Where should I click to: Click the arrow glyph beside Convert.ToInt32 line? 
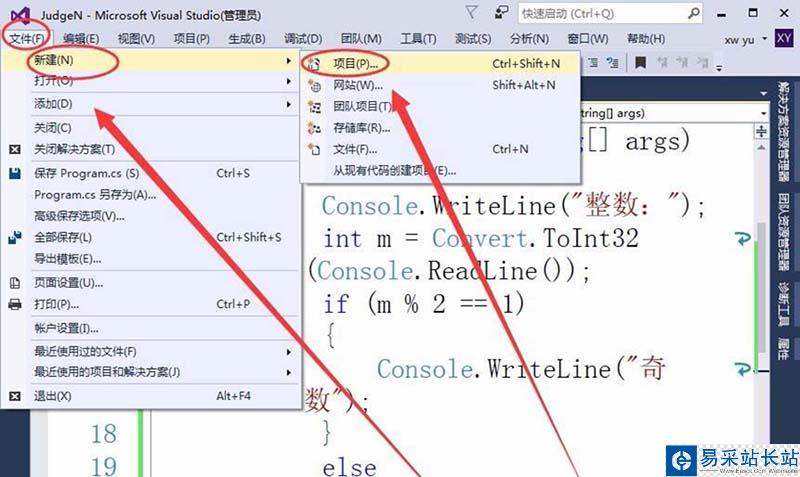743,239
